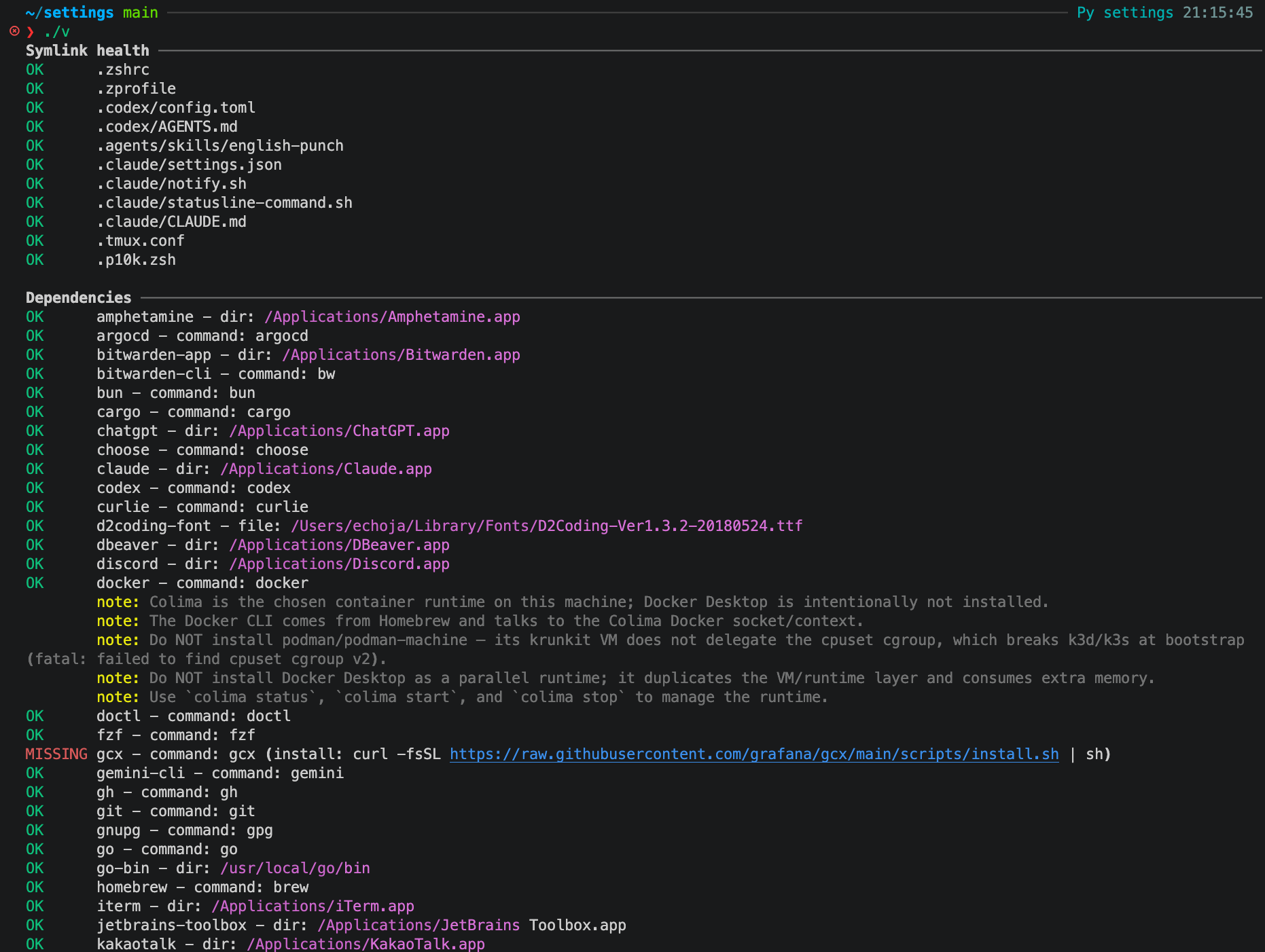
Task: Click the /Applications/Amphetamine.app path
Action: coord(392,317)
